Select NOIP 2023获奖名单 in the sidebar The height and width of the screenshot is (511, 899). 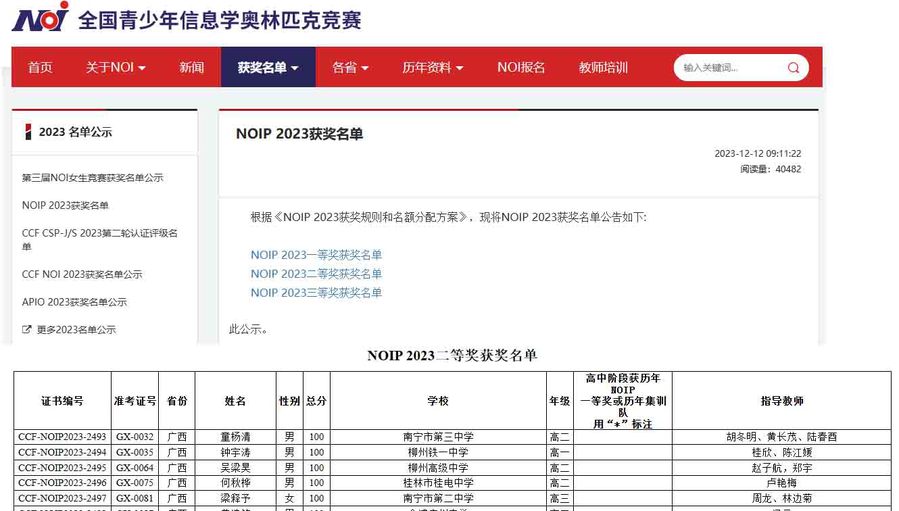[x=65, y=206]
